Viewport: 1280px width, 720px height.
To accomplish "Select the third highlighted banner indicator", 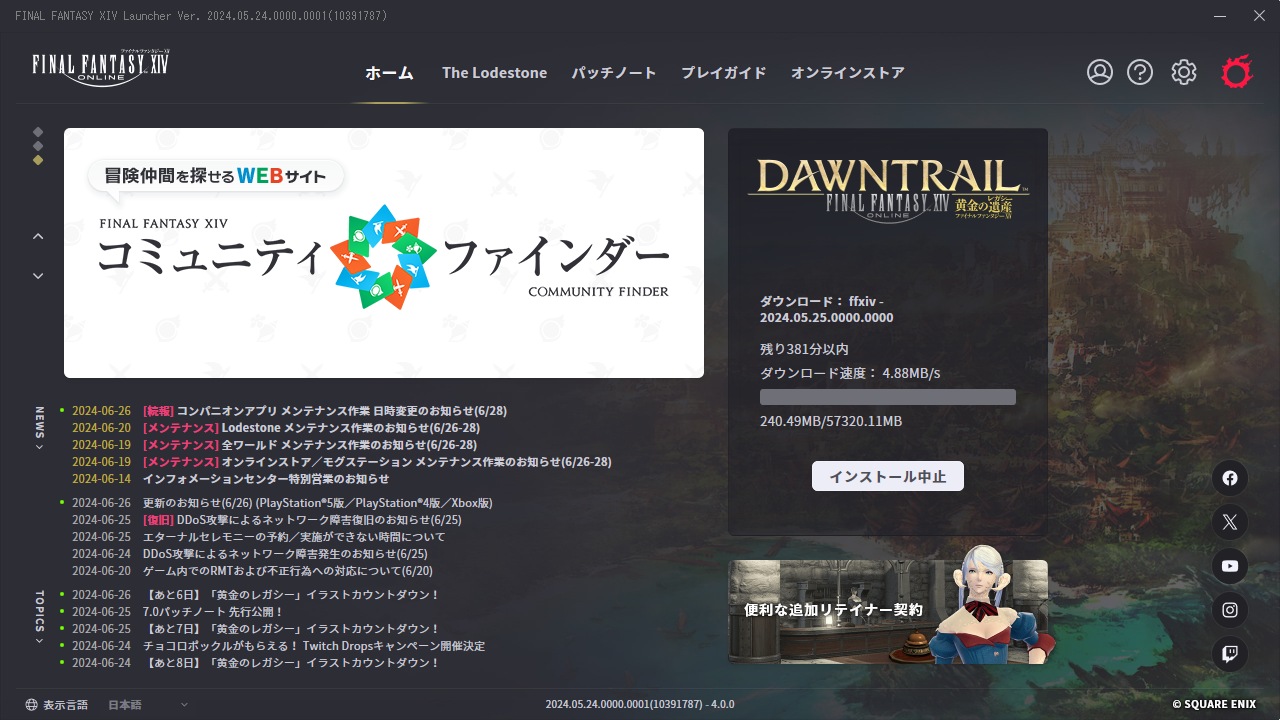I will tap(38, 159).
